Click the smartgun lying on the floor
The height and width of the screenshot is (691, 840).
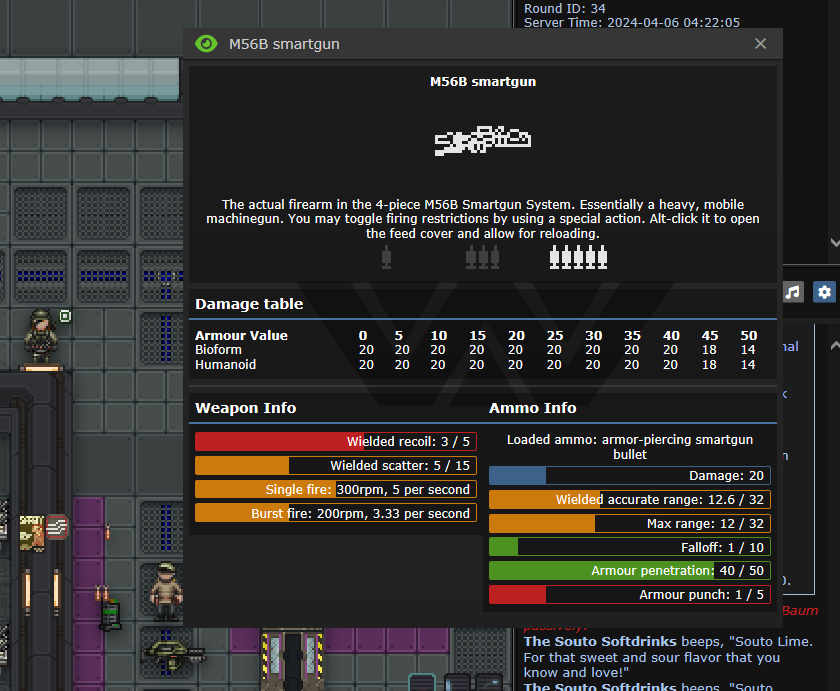pos(173,652)
